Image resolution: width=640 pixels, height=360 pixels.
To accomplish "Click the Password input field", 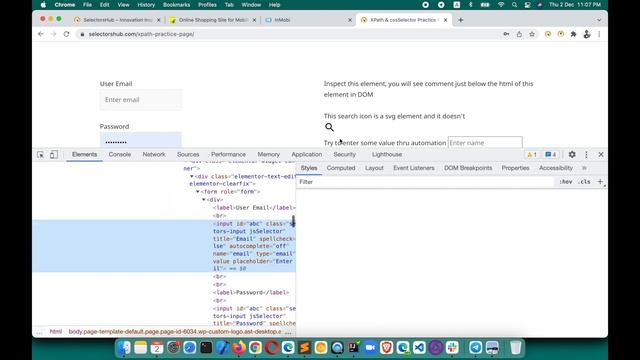I will tap(141, 140).
